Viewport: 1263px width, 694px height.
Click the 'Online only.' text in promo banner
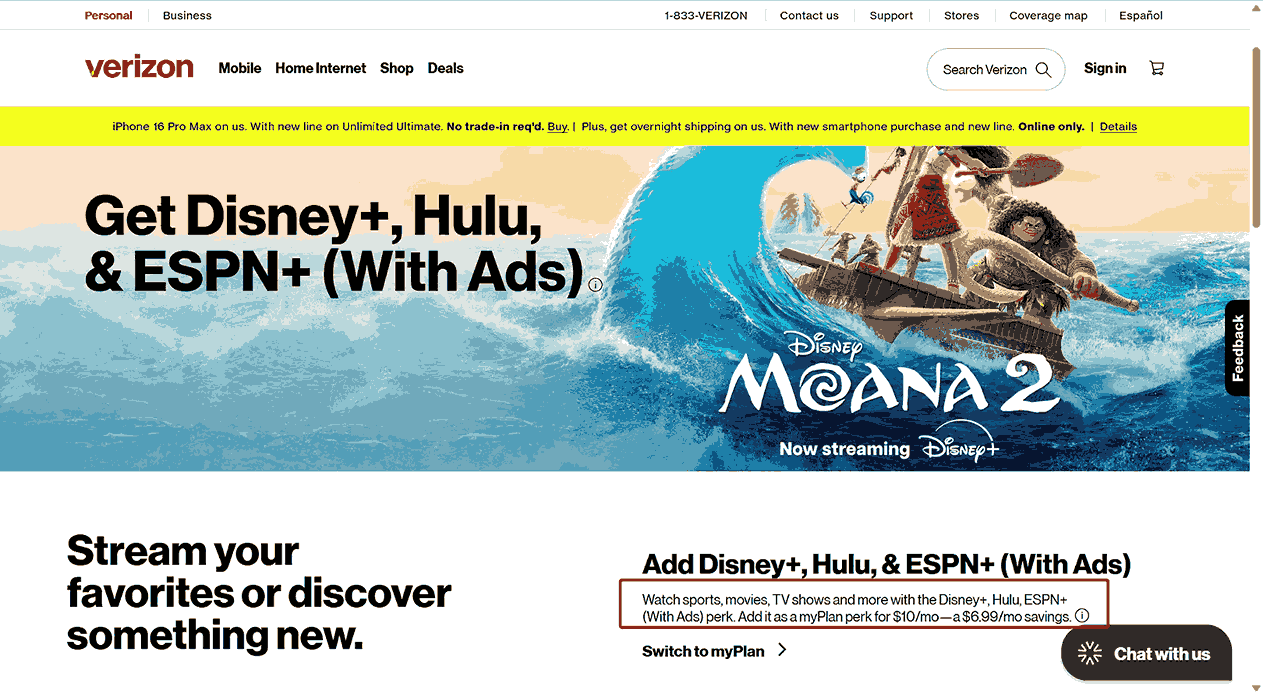click(1051, 126)
